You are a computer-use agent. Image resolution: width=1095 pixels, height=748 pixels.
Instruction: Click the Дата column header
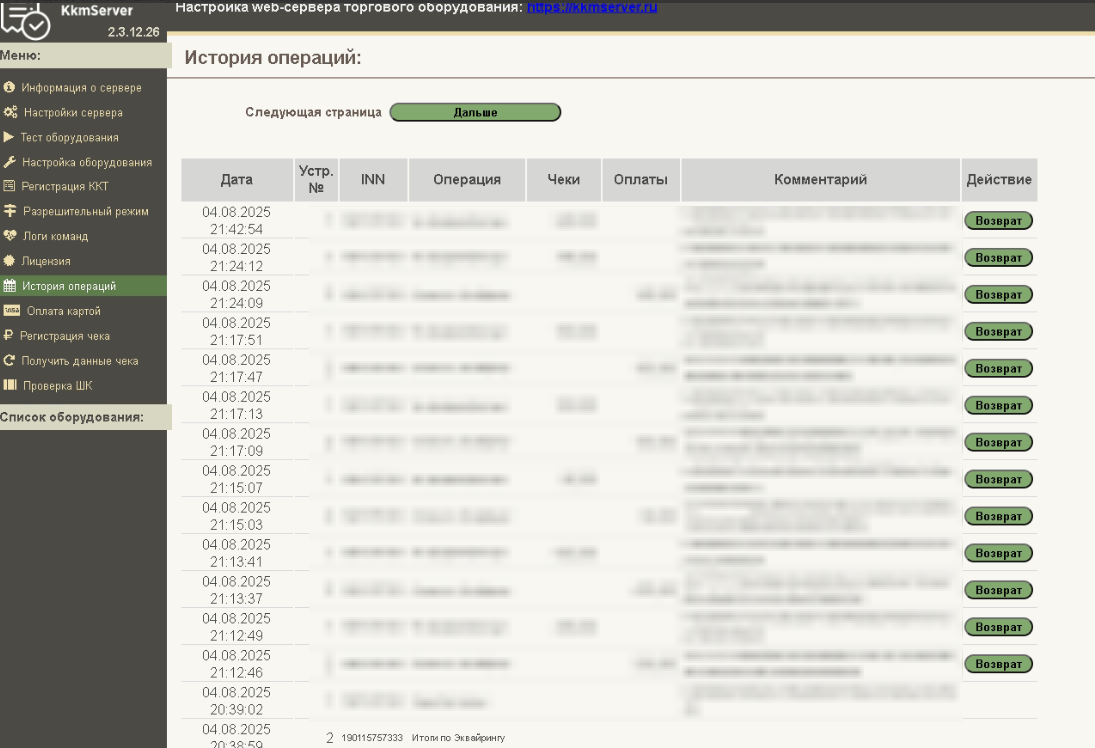point(237,180)
